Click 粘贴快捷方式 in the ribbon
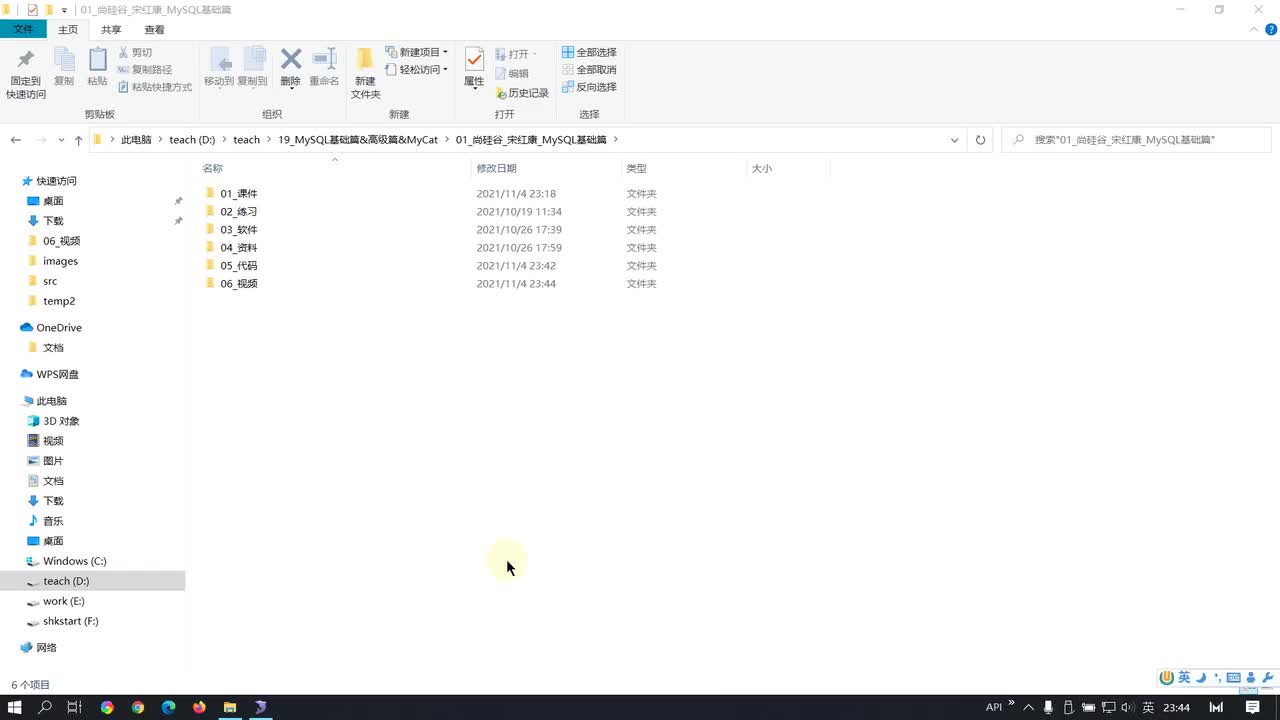The width and height of the screenshot is (1280, 720). click(x=155, y=87)
